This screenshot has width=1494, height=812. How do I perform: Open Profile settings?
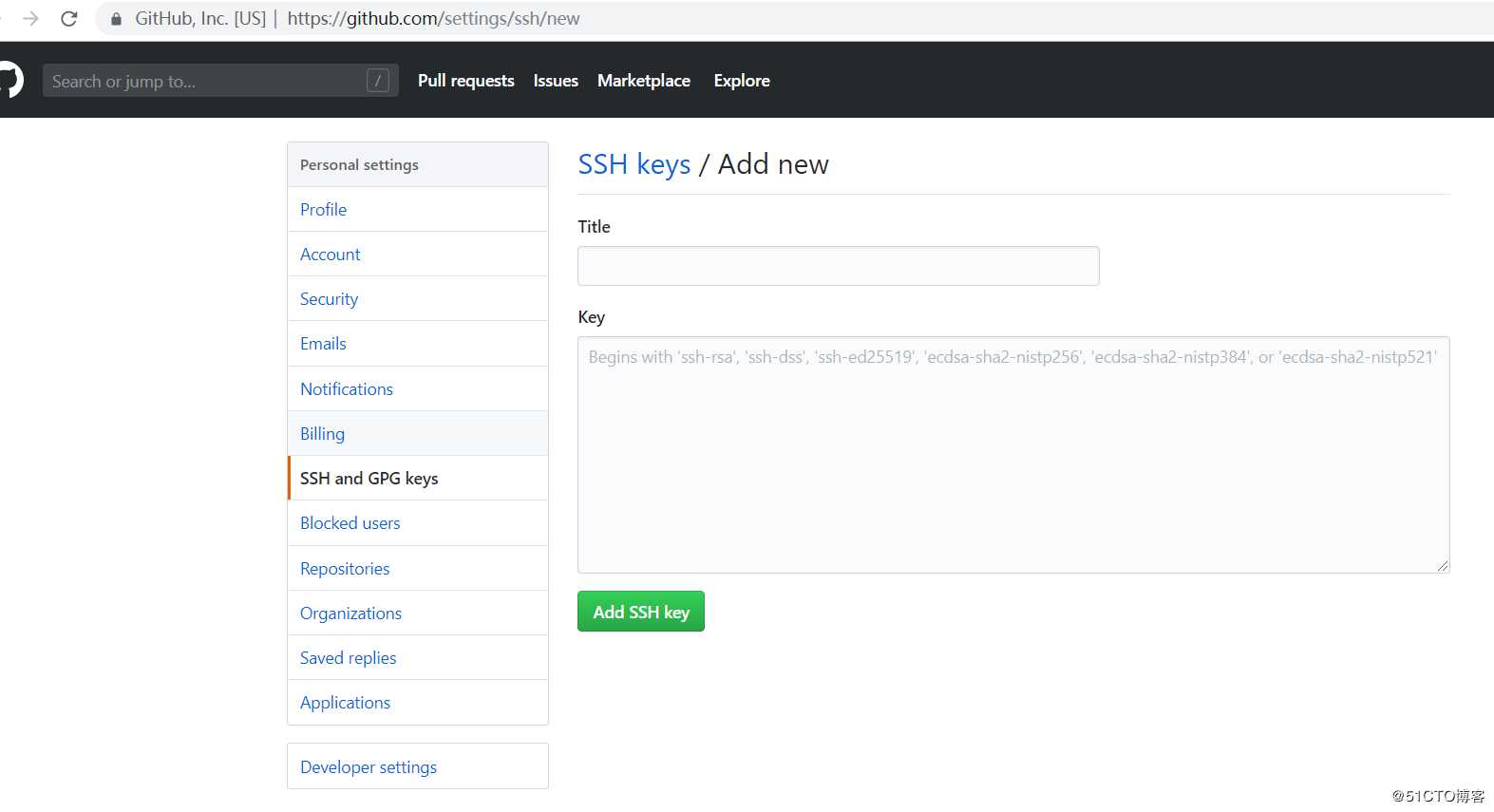pos(418,209)
